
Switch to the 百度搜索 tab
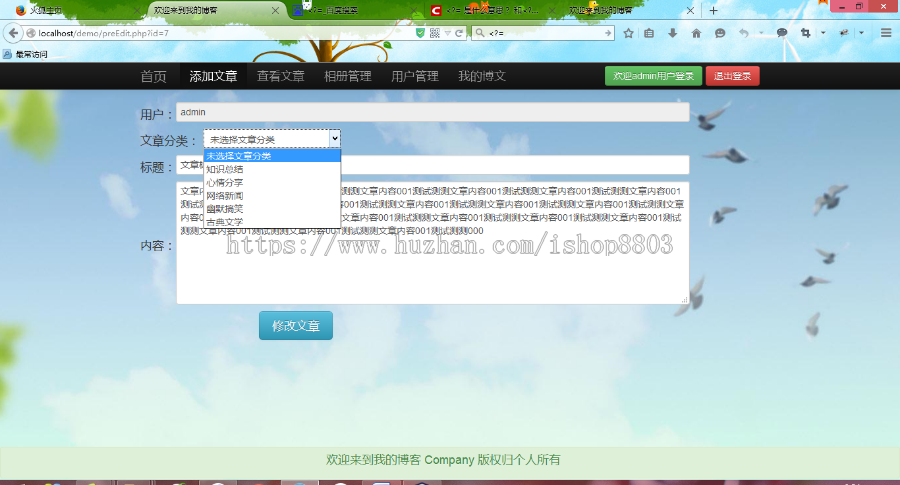356,10
